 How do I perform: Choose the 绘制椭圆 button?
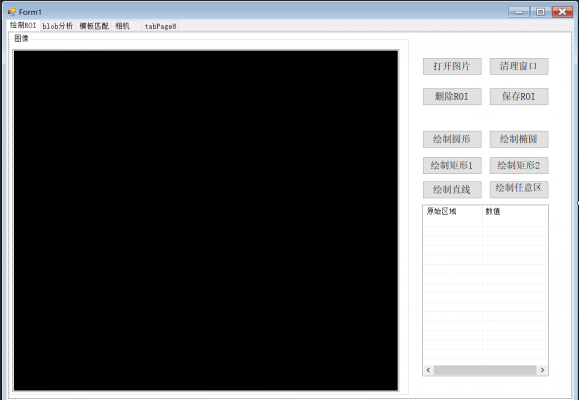click(x=519, y=139)
